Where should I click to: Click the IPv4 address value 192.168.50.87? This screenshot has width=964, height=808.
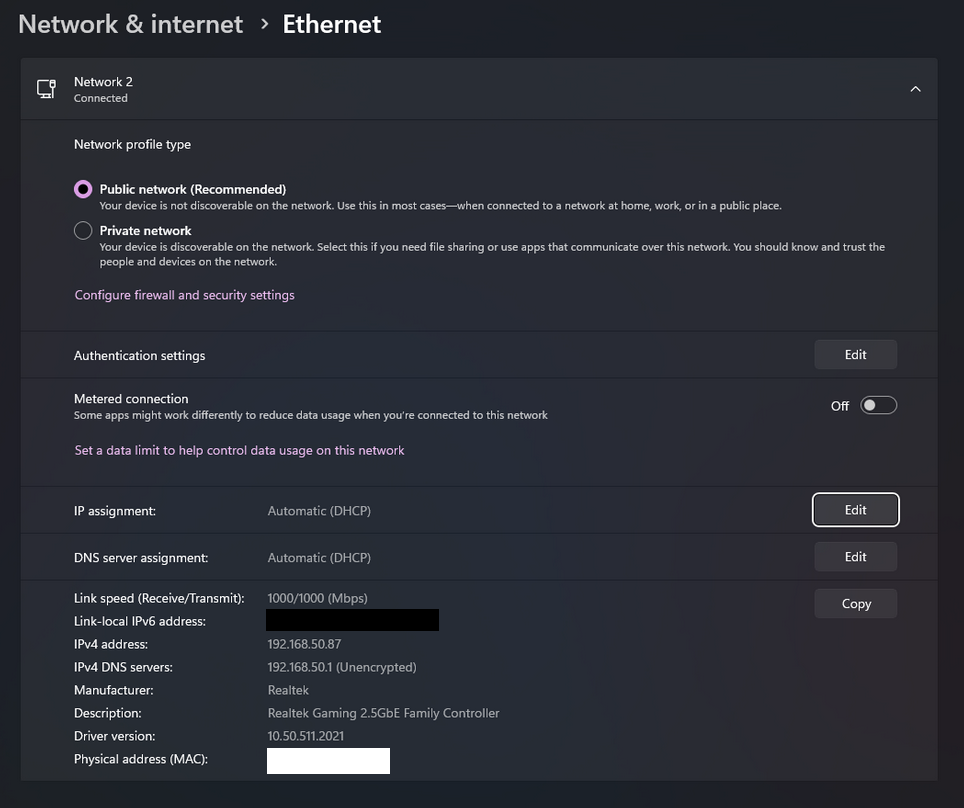click(x=304, y=644)
